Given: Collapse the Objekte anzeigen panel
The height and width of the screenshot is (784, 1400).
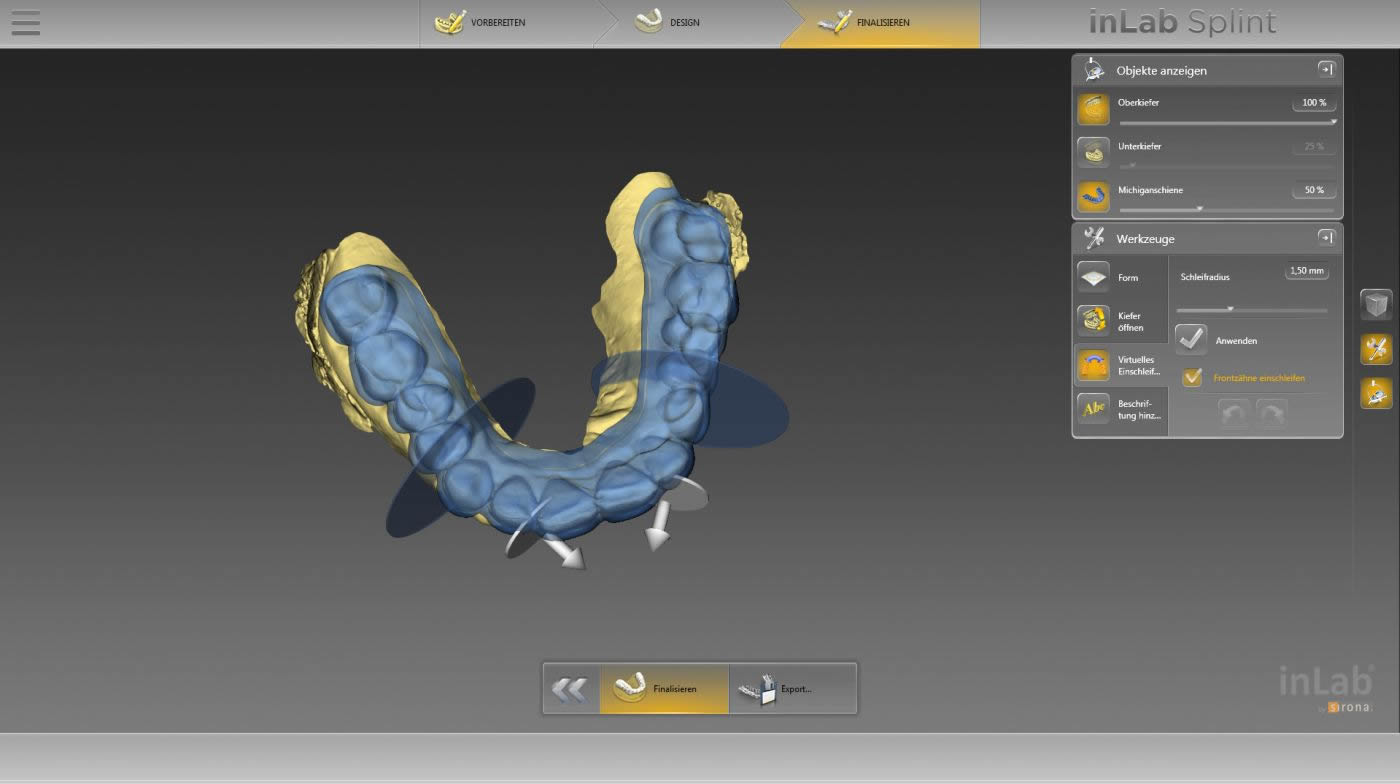Looking at the screenshot, I should (x=1326, y=69).
